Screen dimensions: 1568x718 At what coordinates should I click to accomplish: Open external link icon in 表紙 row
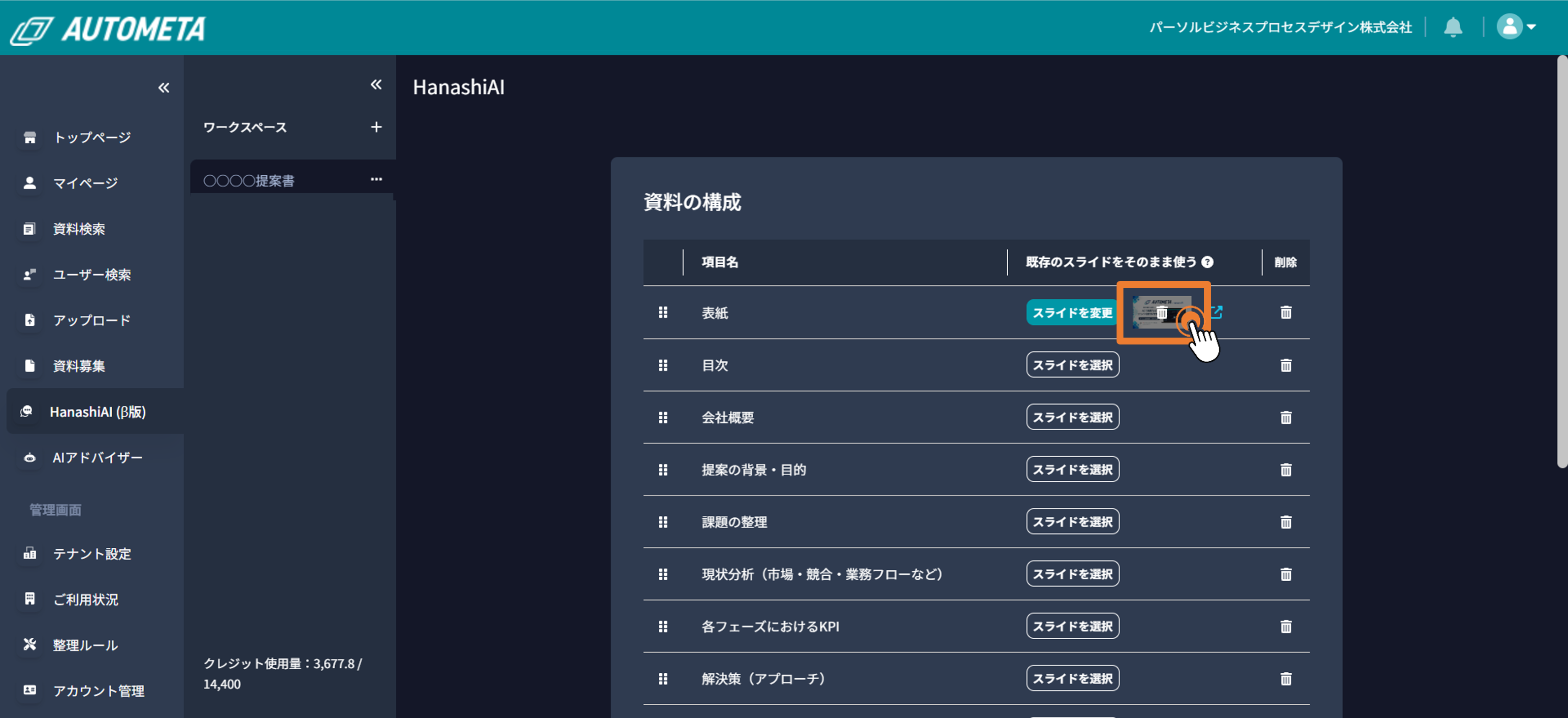click(x=1216, y=312)
